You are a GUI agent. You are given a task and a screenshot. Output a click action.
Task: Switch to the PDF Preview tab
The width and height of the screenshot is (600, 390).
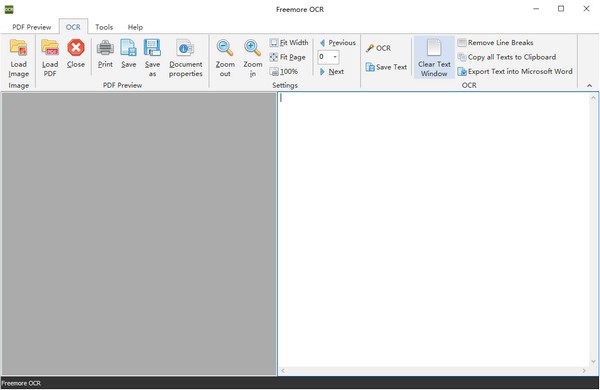(31, 27)
